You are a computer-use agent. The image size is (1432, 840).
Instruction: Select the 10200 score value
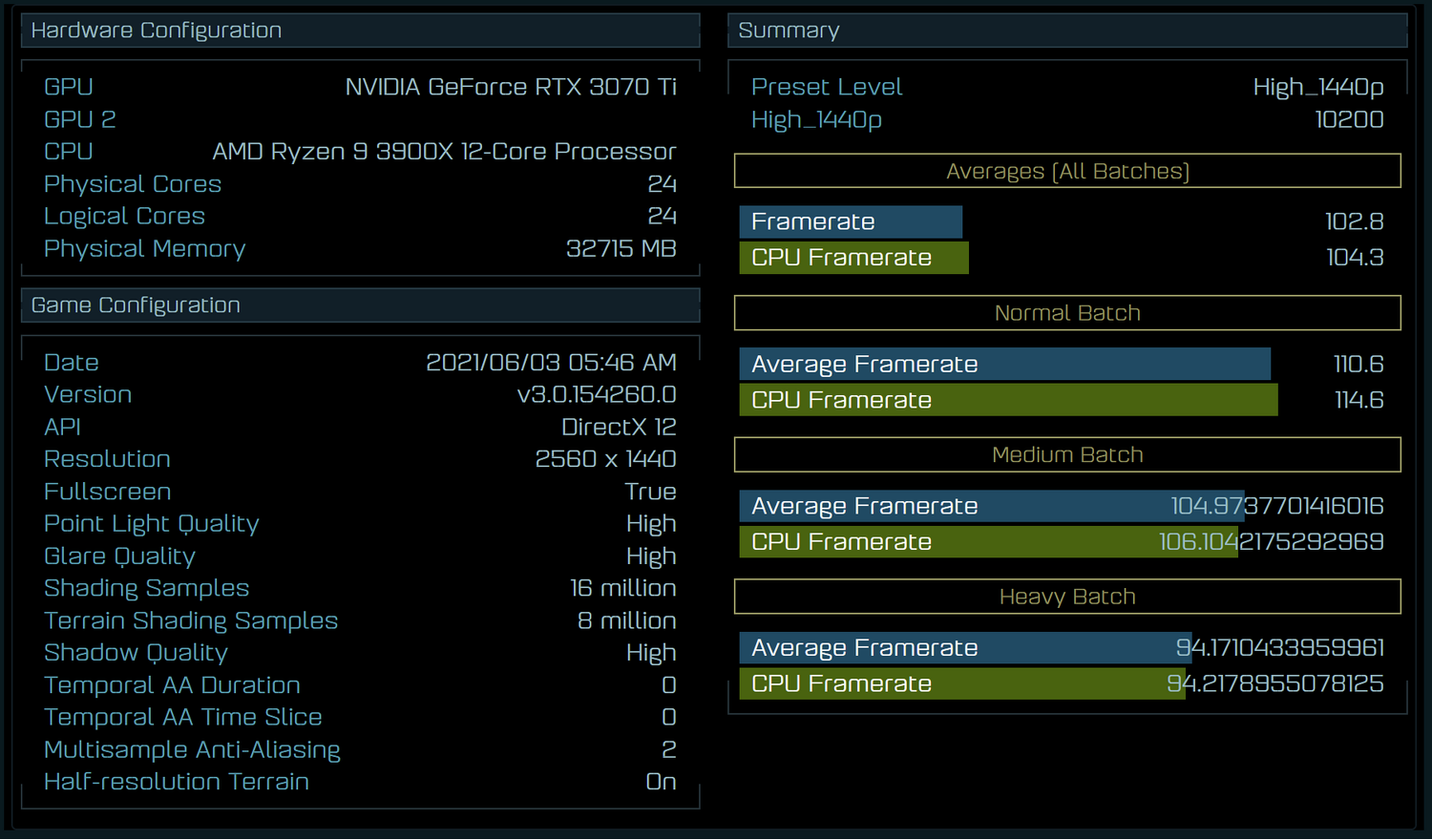tap(1349, 119)
